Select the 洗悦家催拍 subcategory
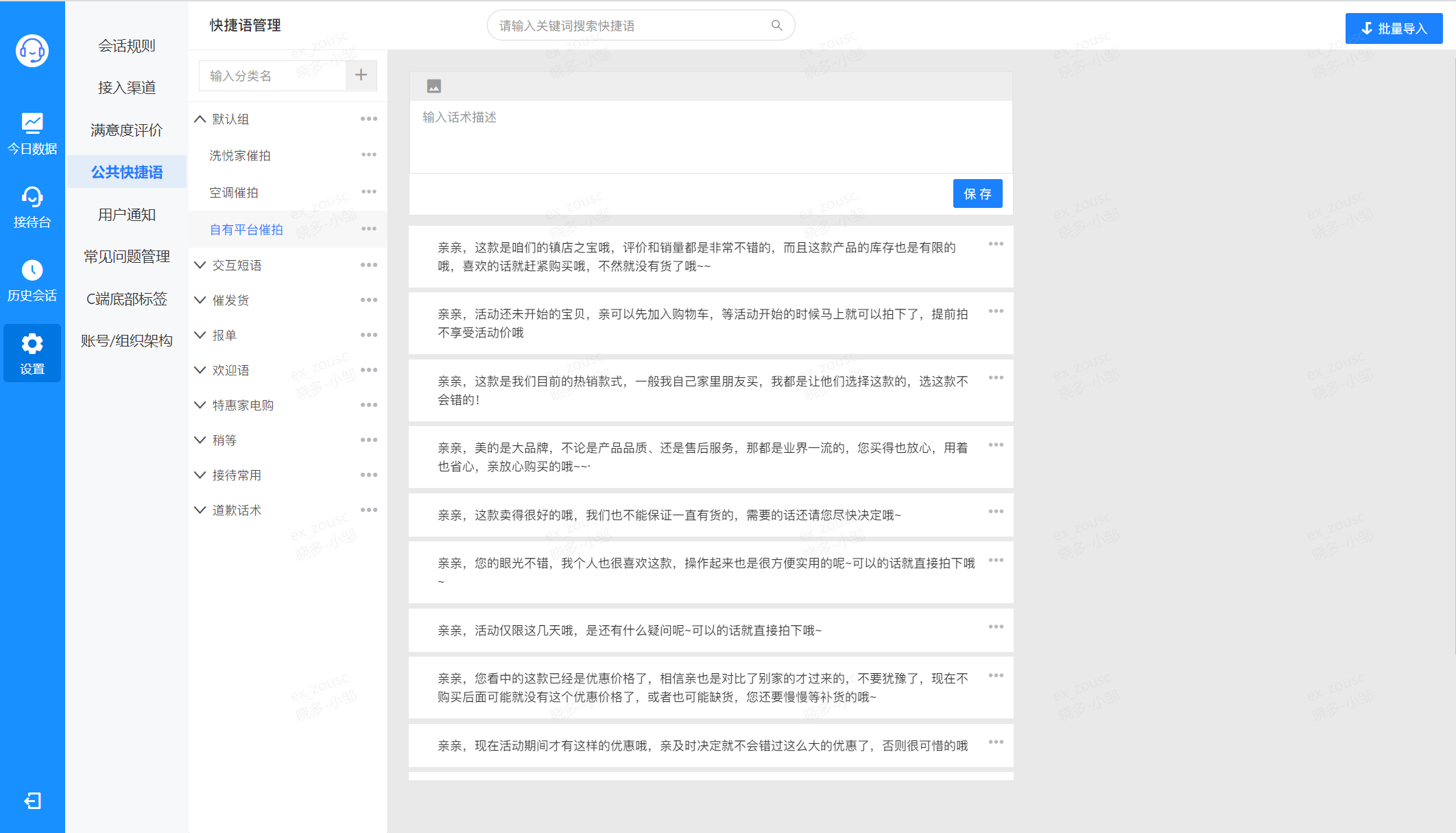 click(x=240, y=156)
